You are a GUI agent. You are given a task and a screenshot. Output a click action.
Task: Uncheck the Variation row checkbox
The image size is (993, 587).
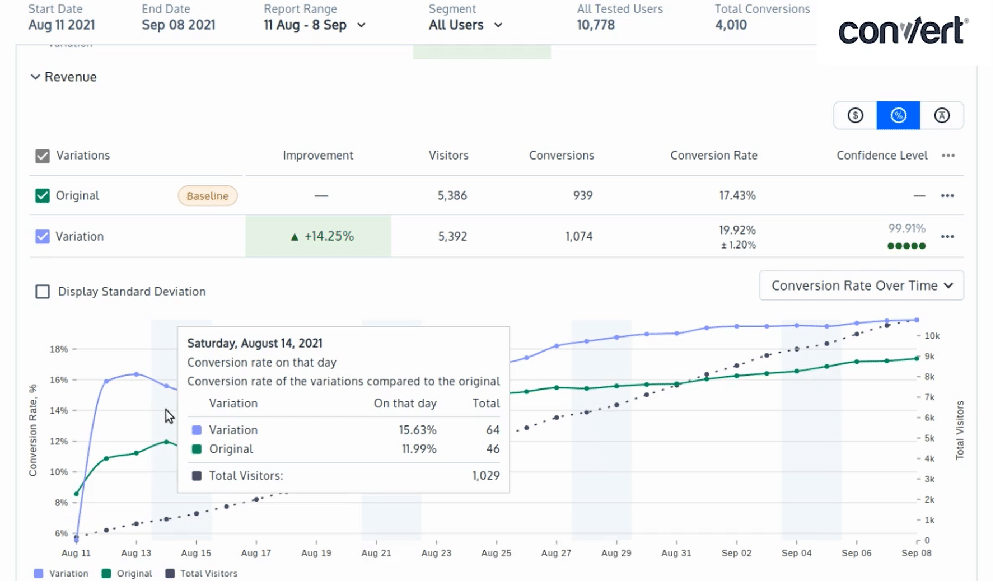click(42, 237)
